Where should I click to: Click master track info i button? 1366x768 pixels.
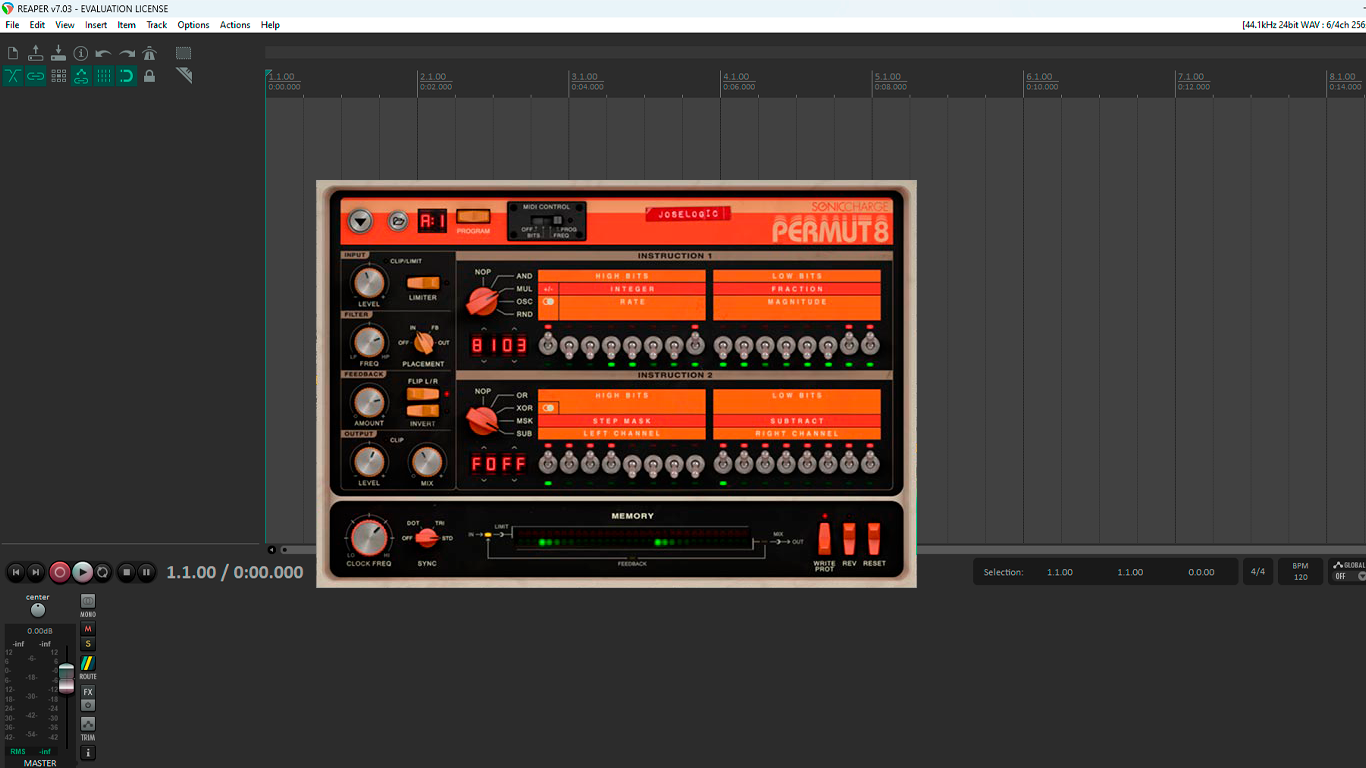click(x=88, y=752)
